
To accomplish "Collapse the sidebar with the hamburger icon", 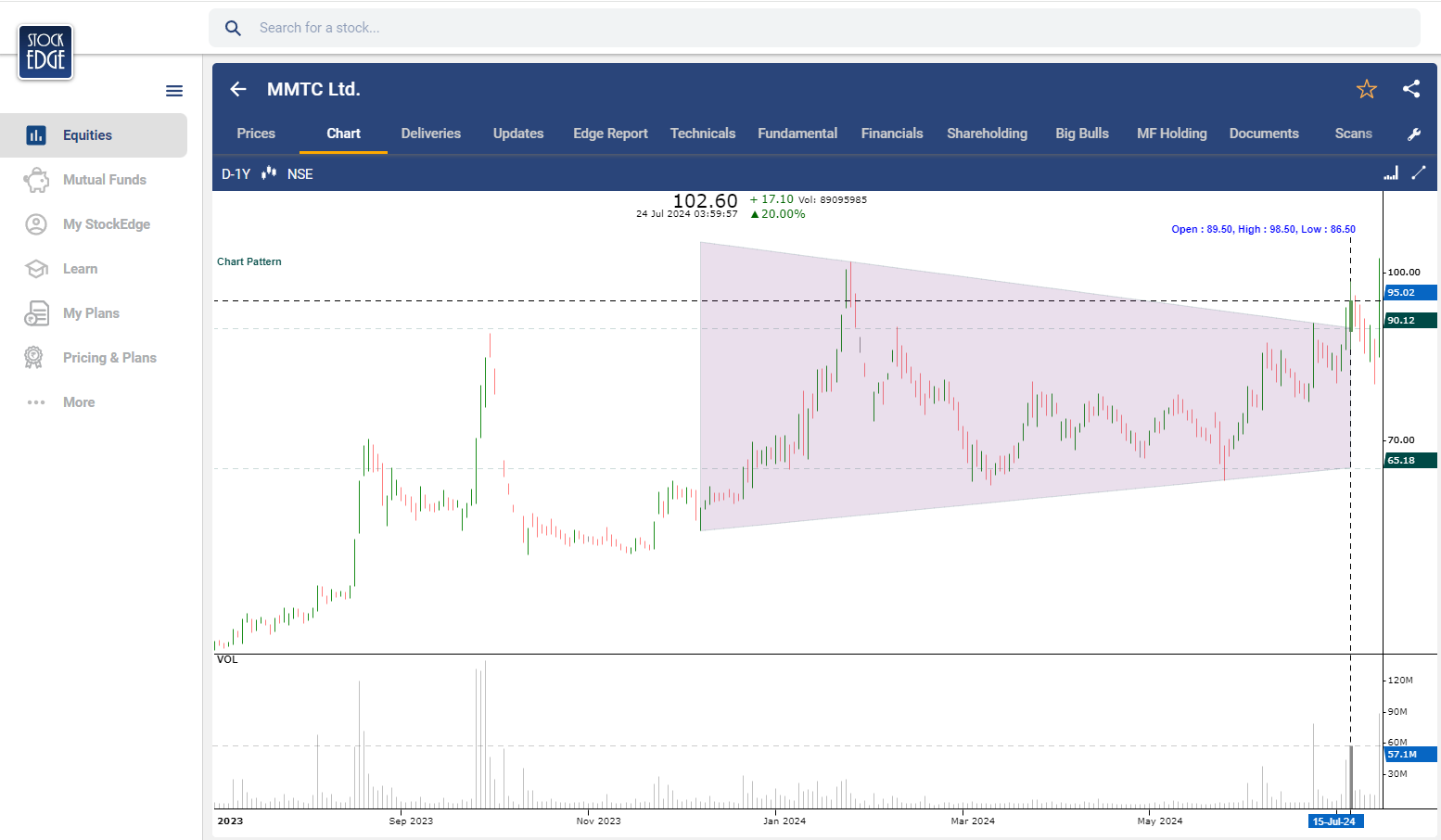I will click(x=174, y=91).
